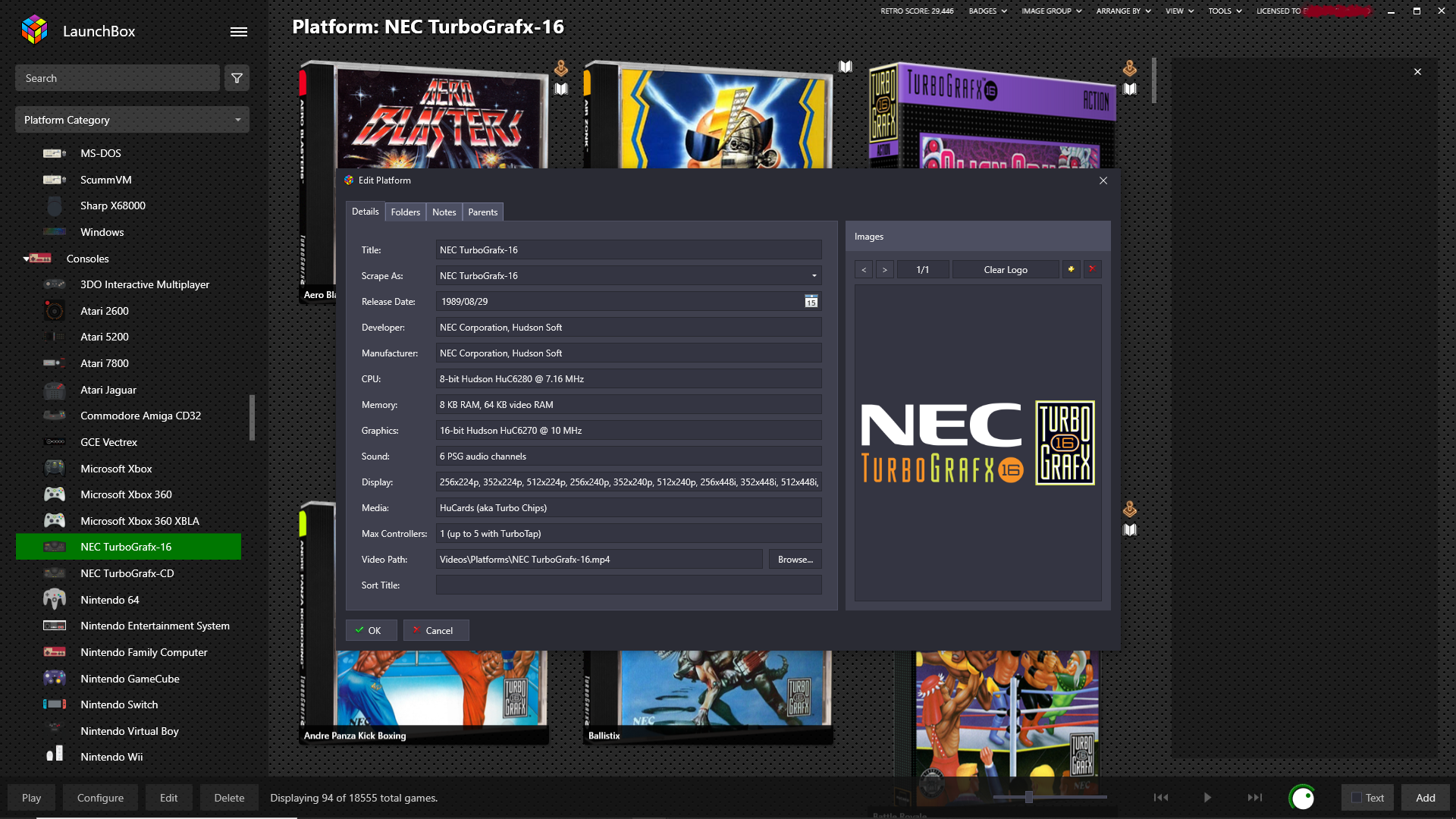Select the Nintendo Switch icon in sidebar
Image resolution: width=1456 pixels, height=819 pixels.
point(54,704)
